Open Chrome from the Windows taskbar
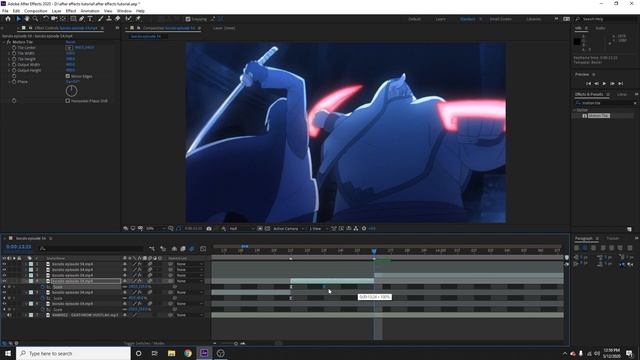This screenshot has width=640, height=360. click(x=188, y=353)
